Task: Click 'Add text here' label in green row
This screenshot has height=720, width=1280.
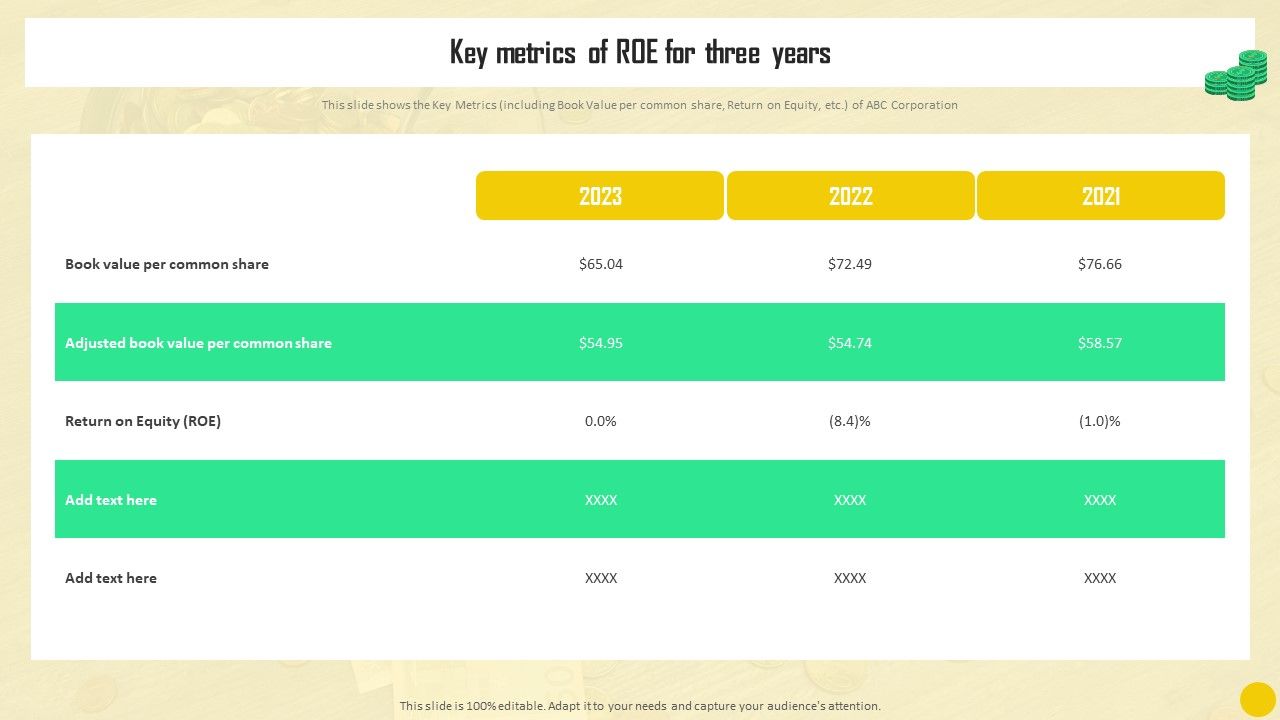Action: point(111,500)
